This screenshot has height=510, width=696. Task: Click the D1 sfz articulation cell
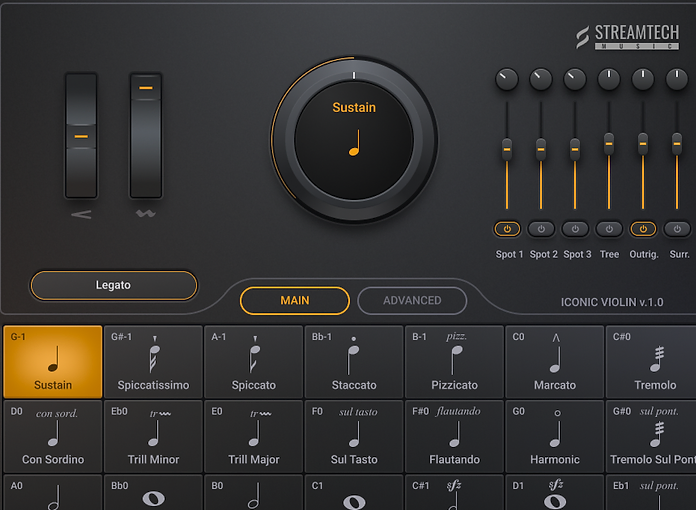[x=554, y=492]
